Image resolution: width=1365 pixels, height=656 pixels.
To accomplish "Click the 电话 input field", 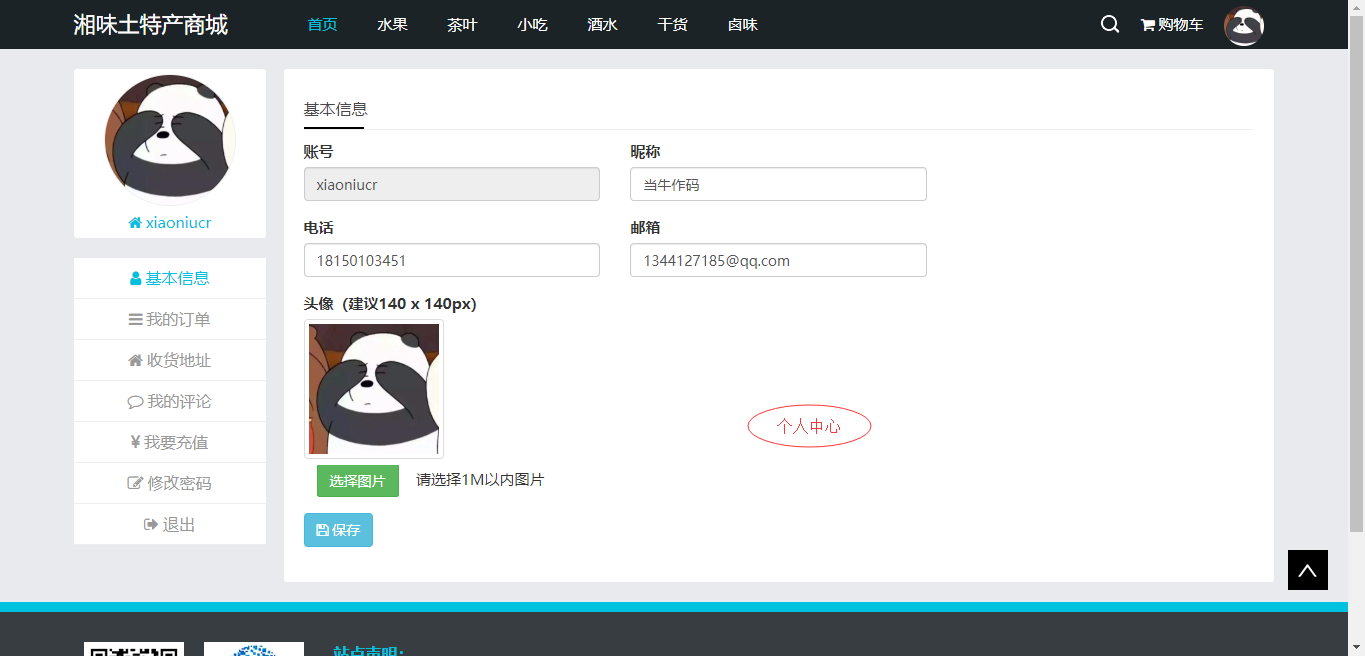I will [x=452, y=260].
